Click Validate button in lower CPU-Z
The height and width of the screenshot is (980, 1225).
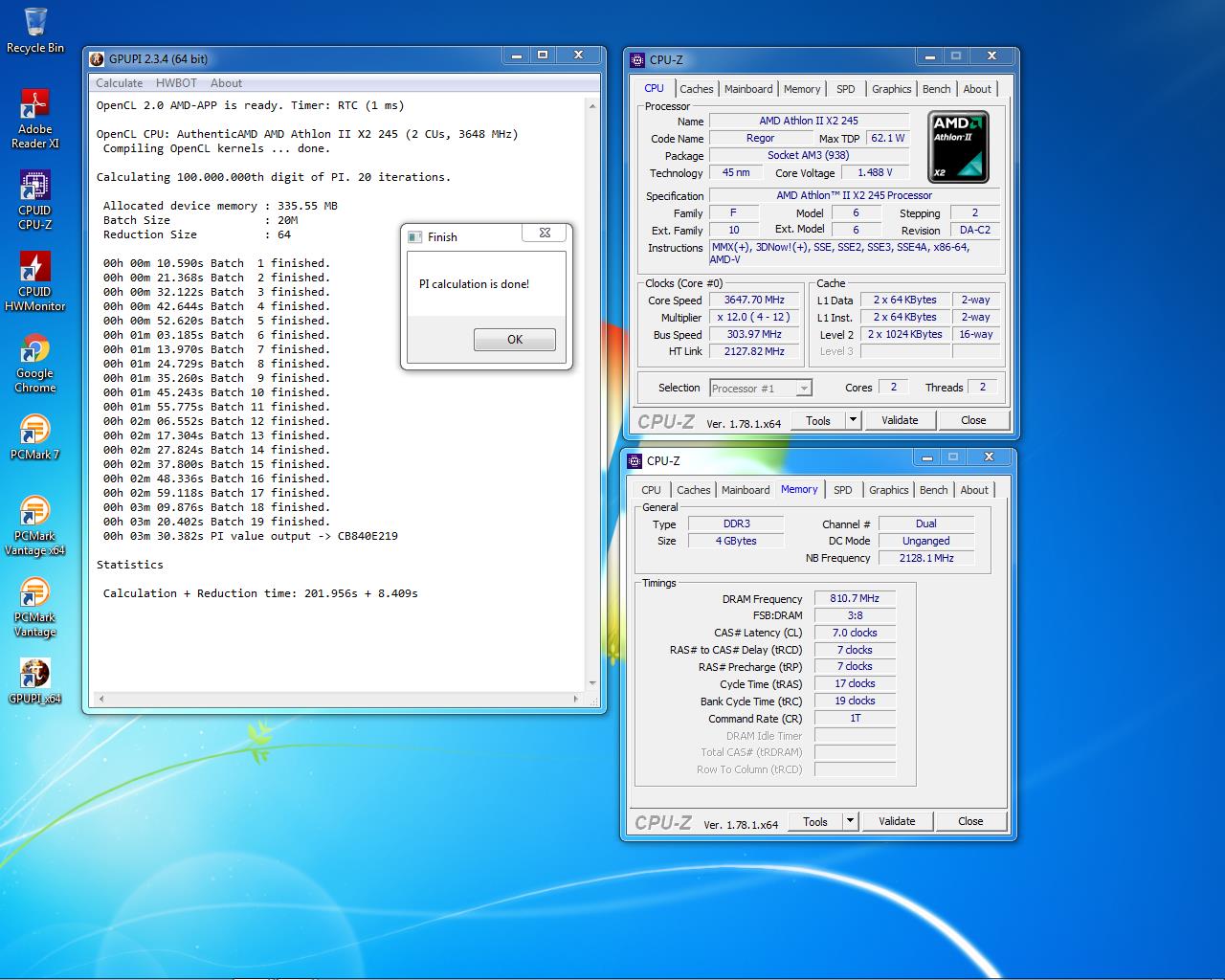click(897, 821)
